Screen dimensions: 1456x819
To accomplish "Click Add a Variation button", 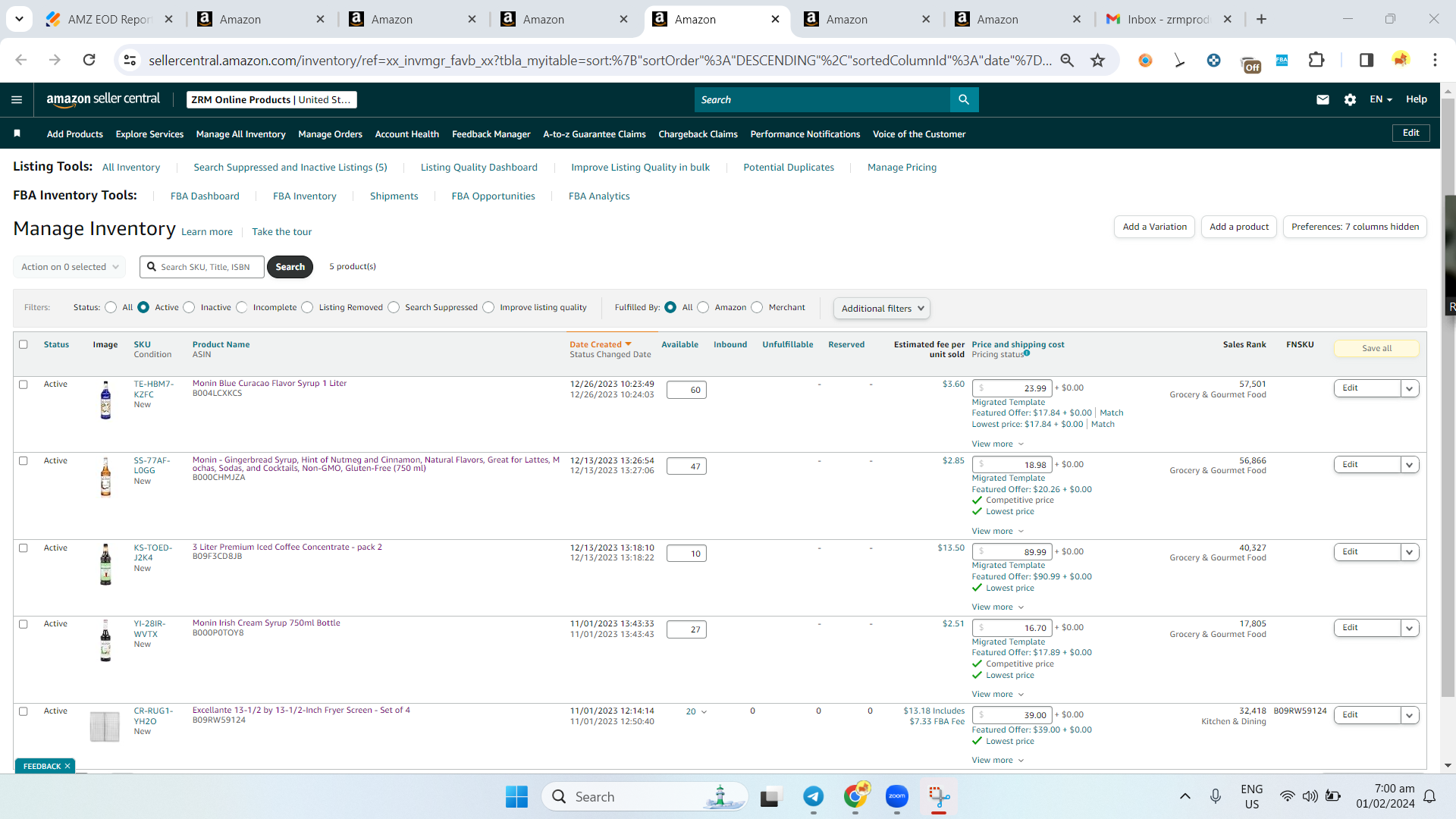I will point(1155,227).
